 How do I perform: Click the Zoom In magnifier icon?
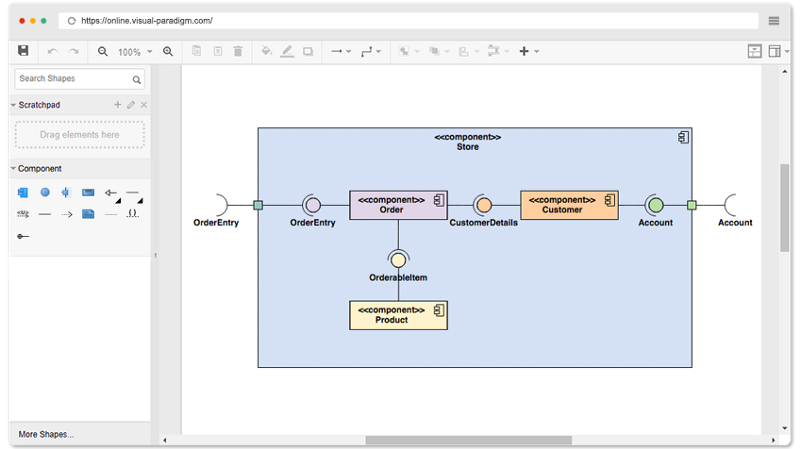168,51
